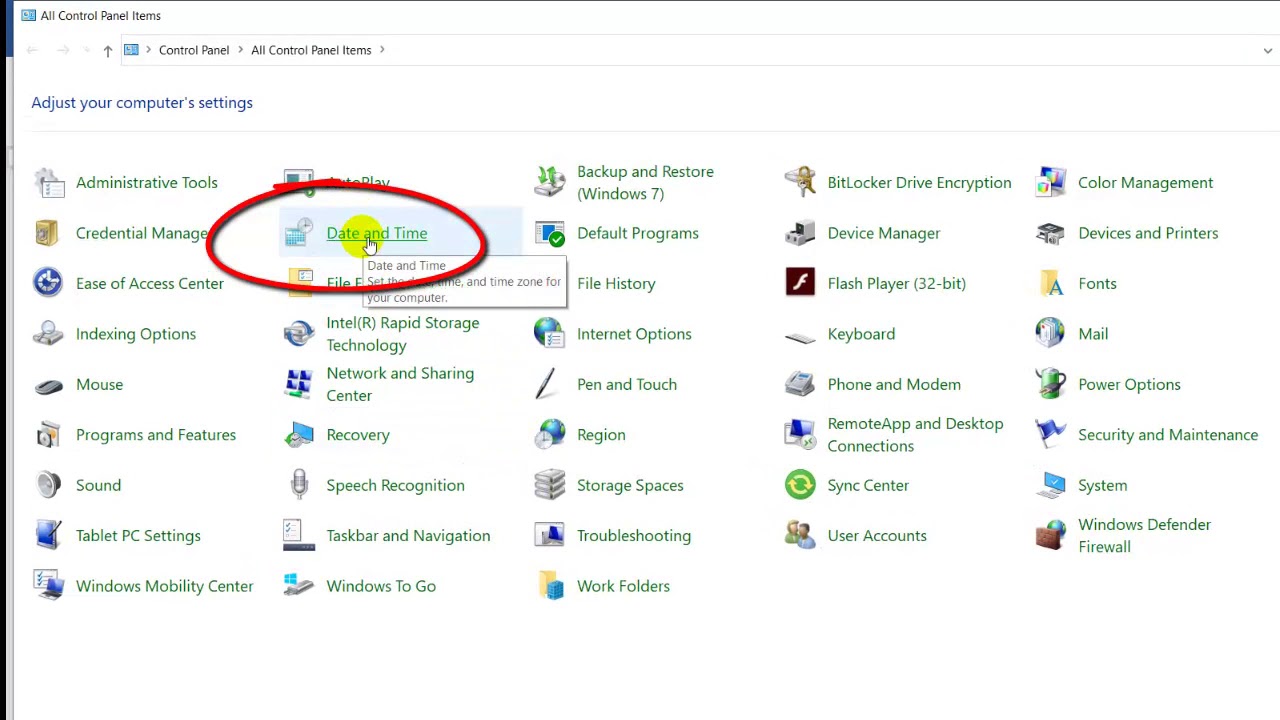Viewport: 1280px width, 720px height.
Task: Click the Recovery icon
Action: coord(299,435)
